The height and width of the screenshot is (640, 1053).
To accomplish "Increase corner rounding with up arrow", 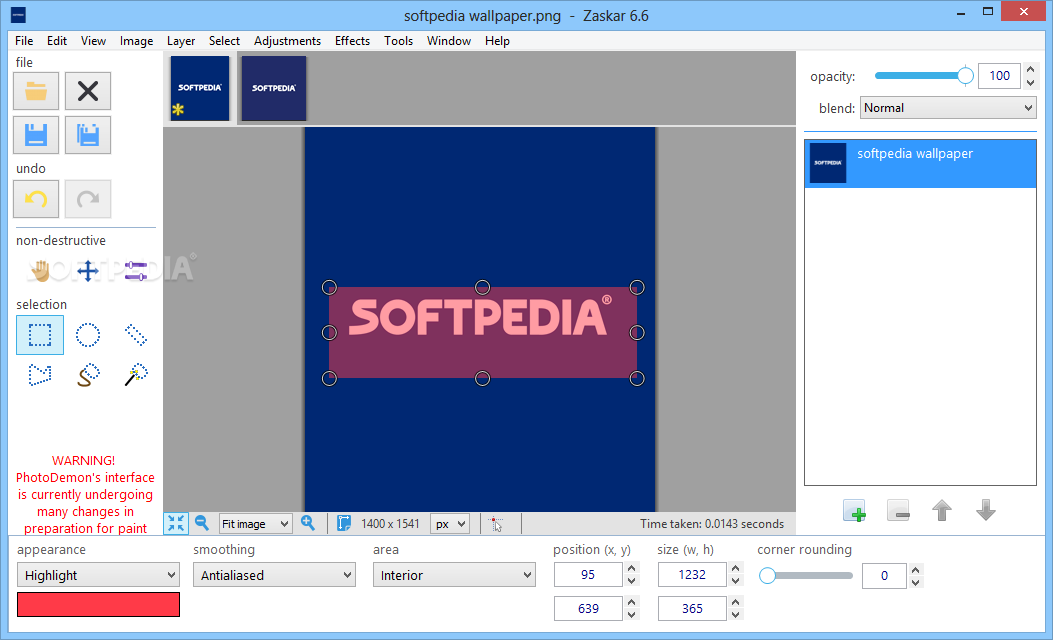I will (x=915, y=569).
